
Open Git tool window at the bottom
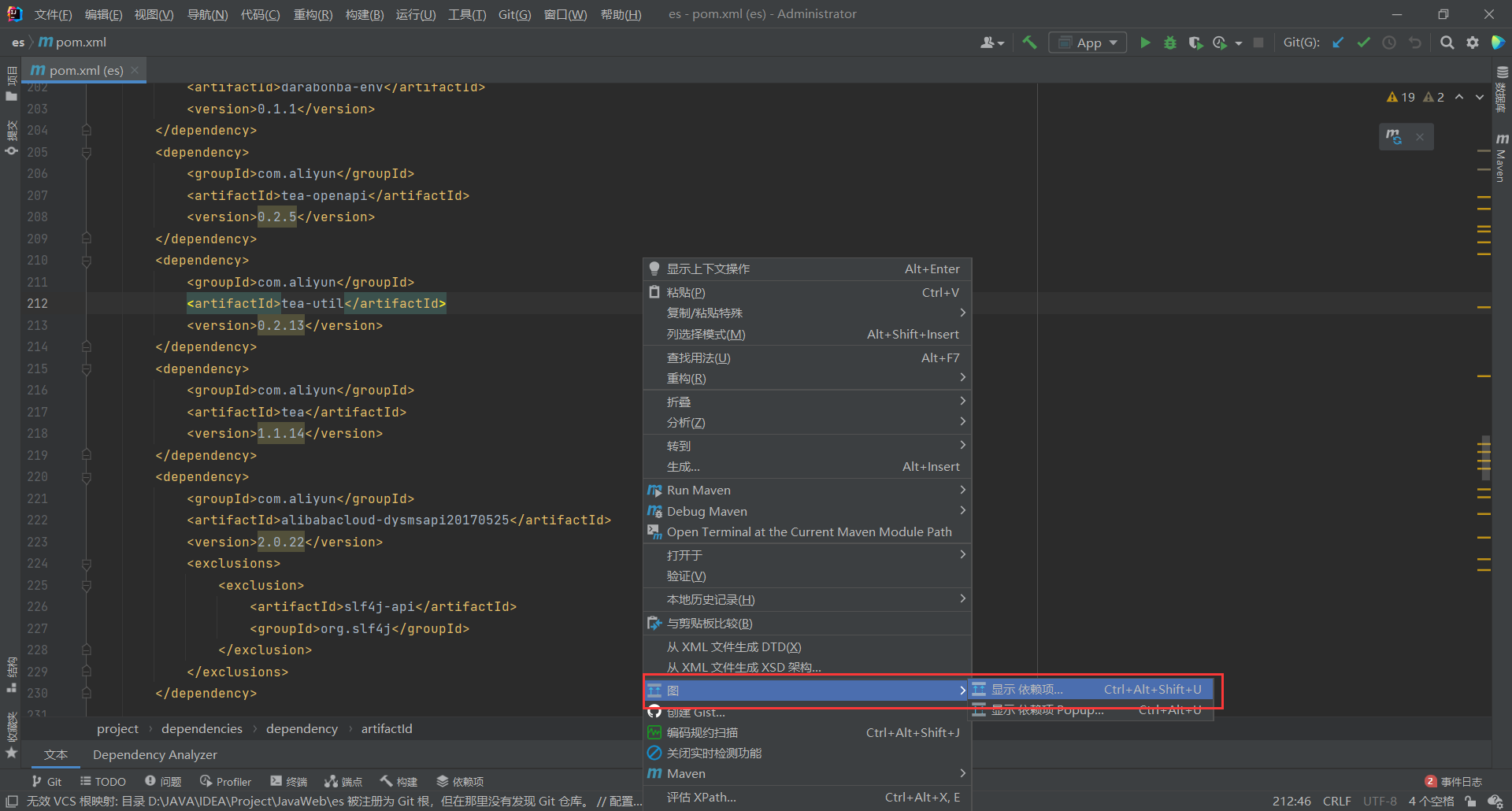pyautogui.click(x=46, y=781)
